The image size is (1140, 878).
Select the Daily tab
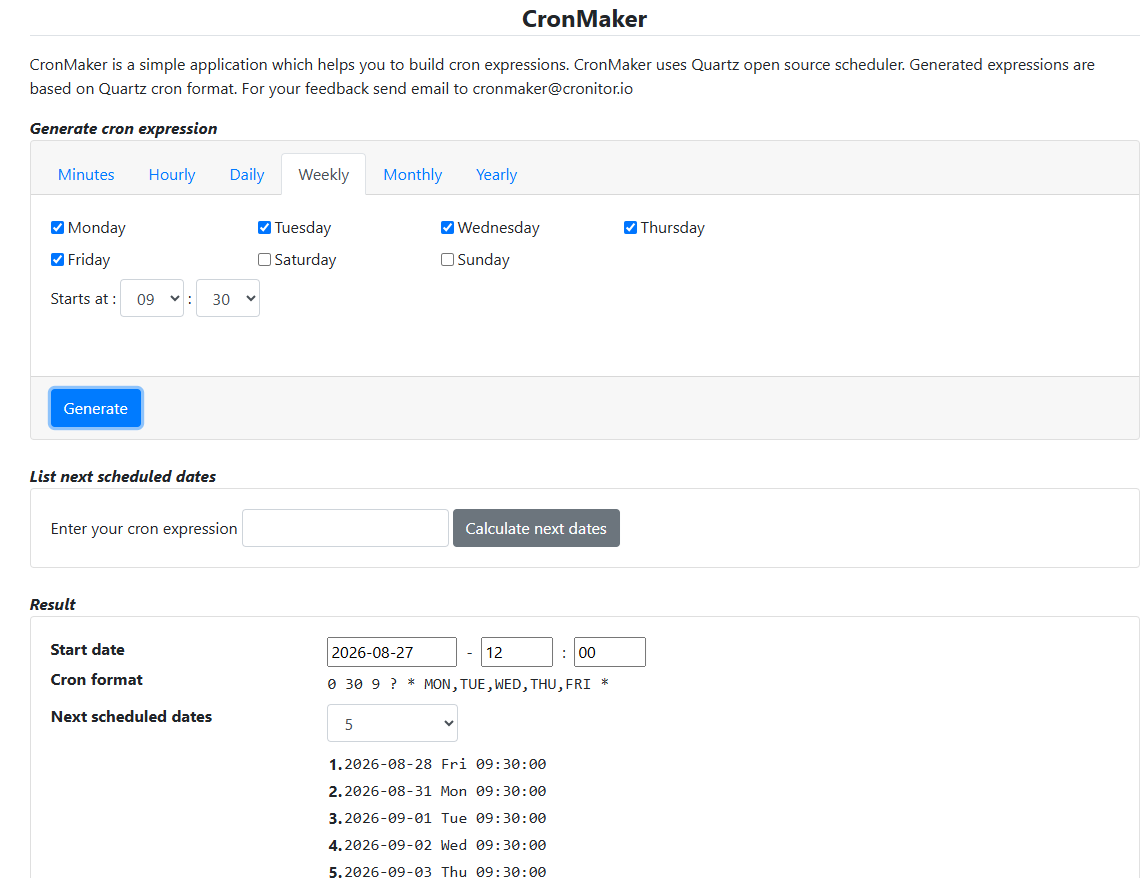246,174
